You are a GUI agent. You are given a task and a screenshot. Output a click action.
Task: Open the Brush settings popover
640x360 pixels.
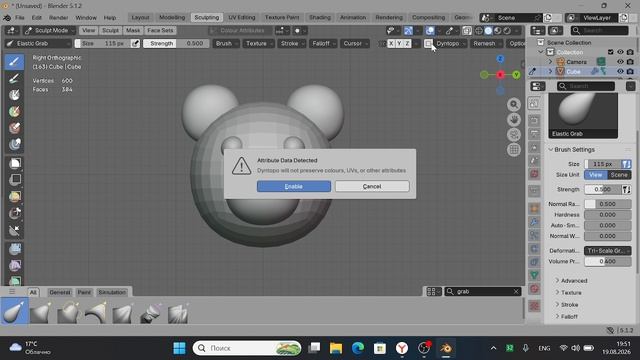click(x=226, y=43)
